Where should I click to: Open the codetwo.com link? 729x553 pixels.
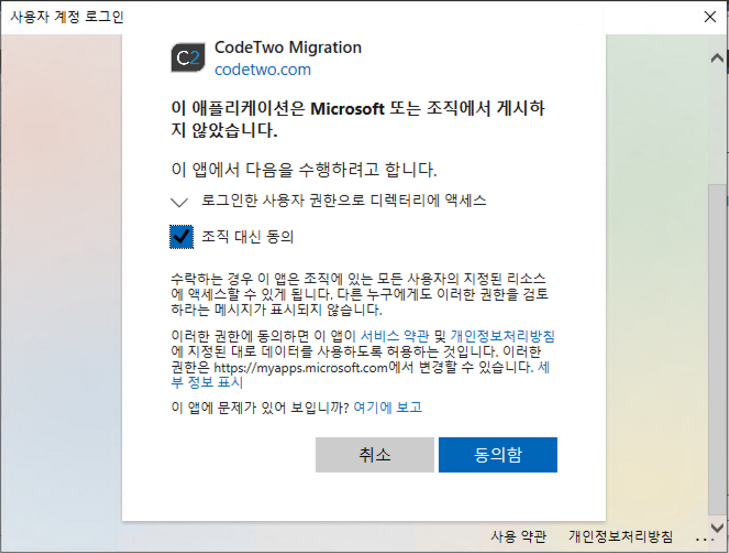(263, 69)
